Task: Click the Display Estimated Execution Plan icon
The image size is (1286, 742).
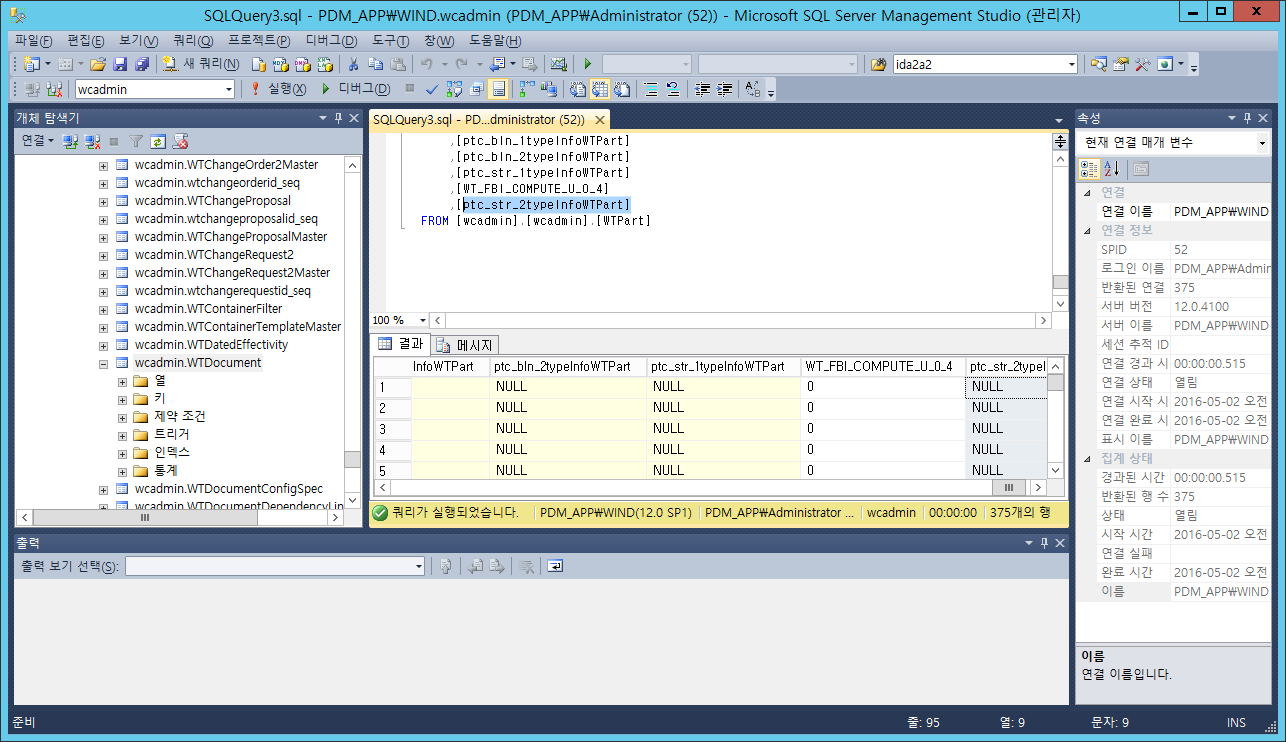Action: click(x=454, y=89)
